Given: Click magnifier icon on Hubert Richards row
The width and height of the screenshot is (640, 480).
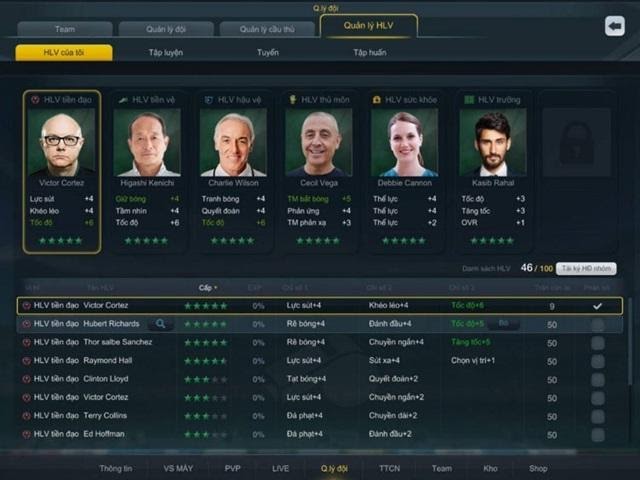Looking at the screenshot, I should 160,324.
